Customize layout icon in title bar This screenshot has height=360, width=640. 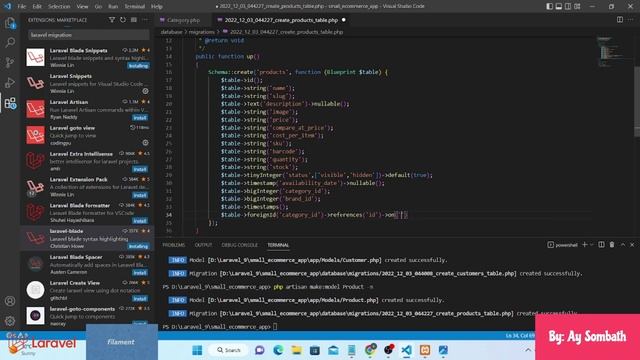click(577, 7)
